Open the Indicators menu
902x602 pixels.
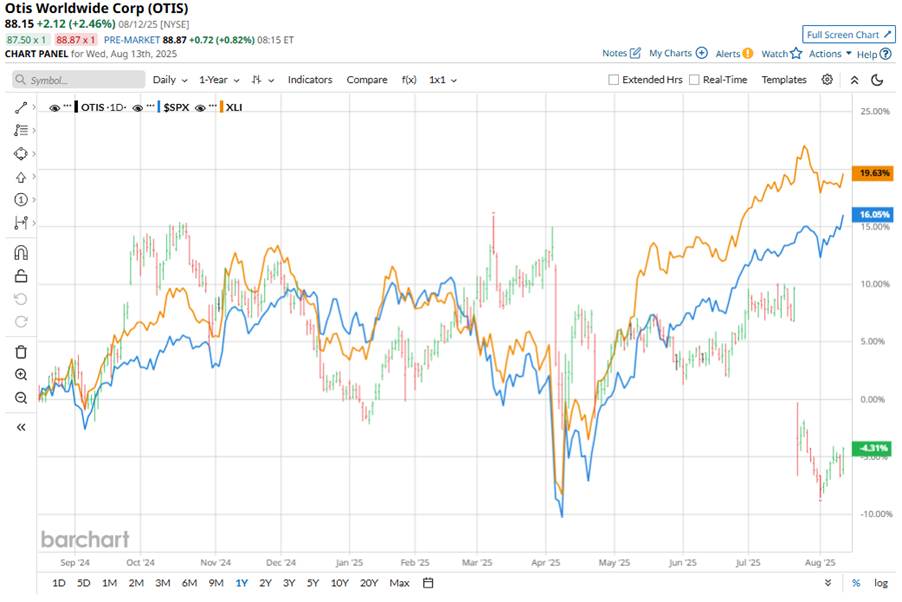[x=310, y=80]
